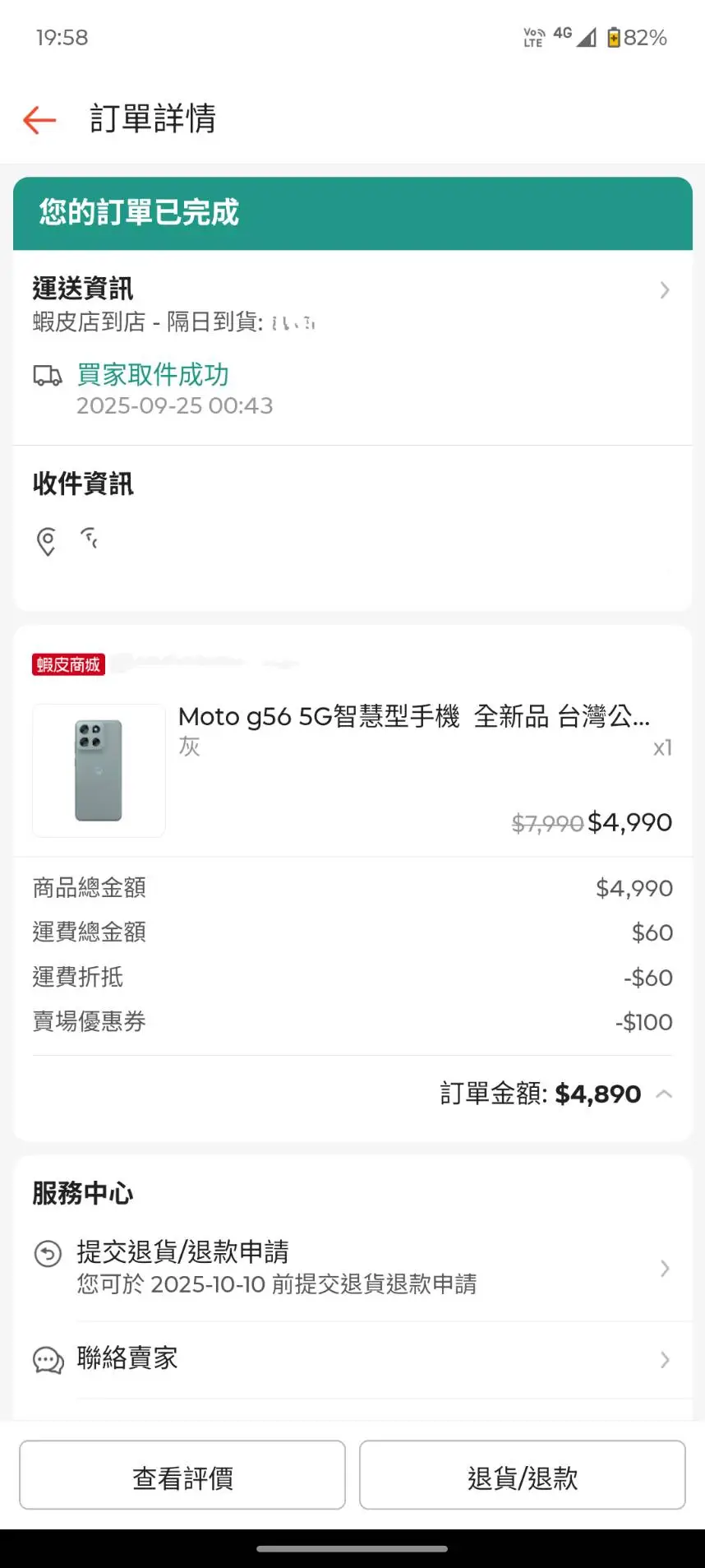Image resolution: width=705 pixels, height=1568 pixels.
Task: Tap the 您的訂單已完成 banner
Action: pyautogui.click(x=352, y=213)
